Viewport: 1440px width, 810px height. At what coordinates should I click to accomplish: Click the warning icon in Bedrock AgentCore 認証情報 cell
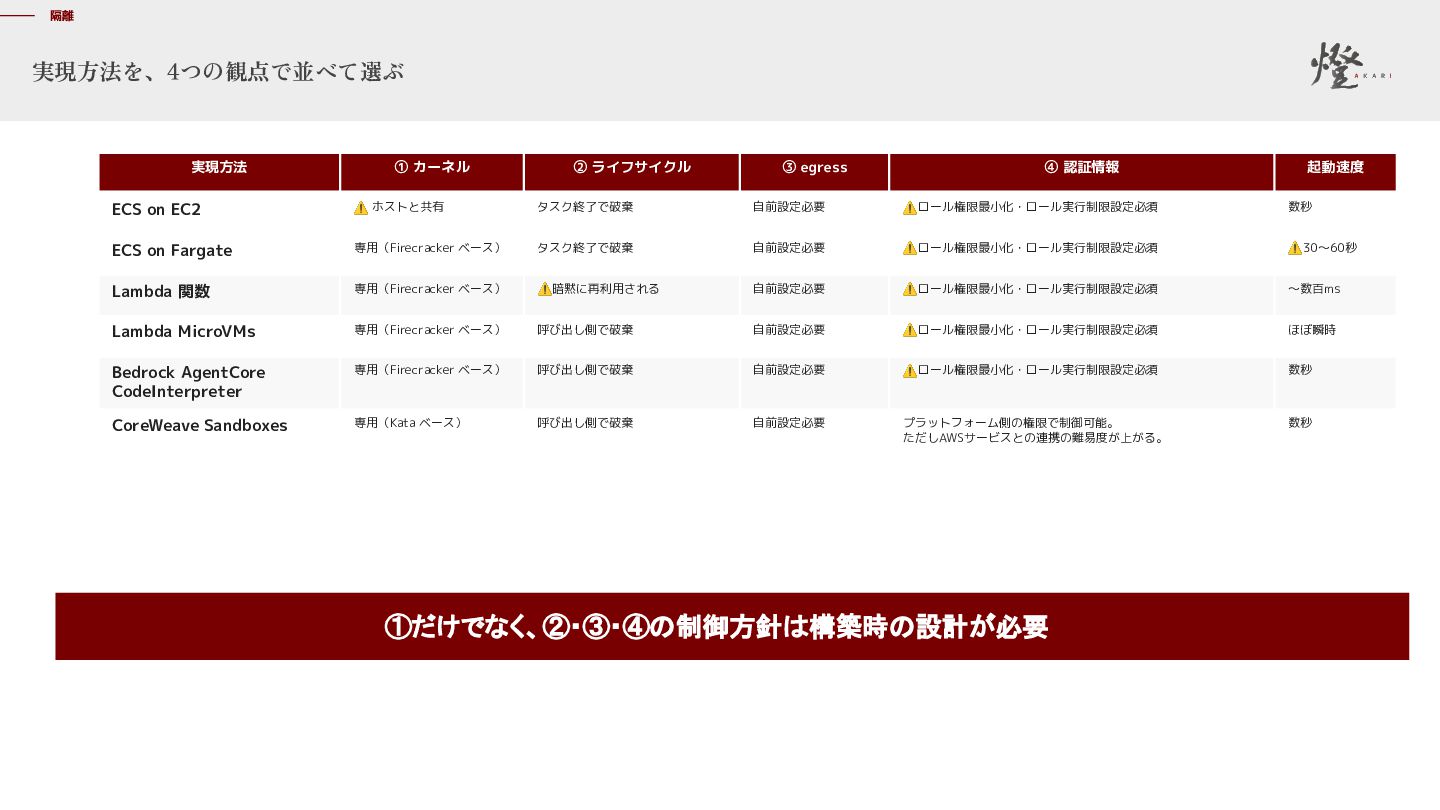click(x=910, y=371)
